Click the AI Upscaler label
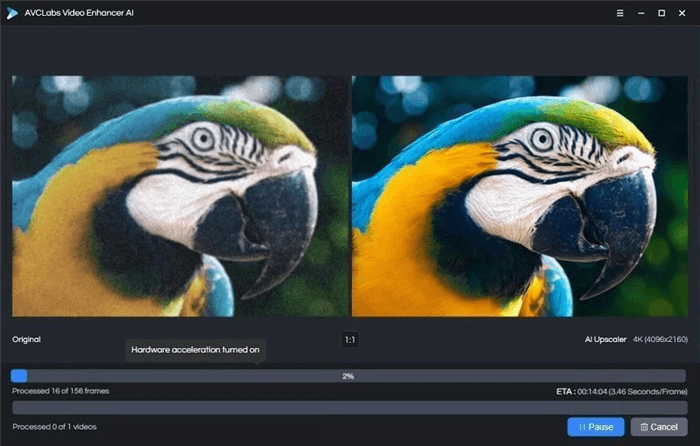This screenshot has width=700, height=446. 604,340
